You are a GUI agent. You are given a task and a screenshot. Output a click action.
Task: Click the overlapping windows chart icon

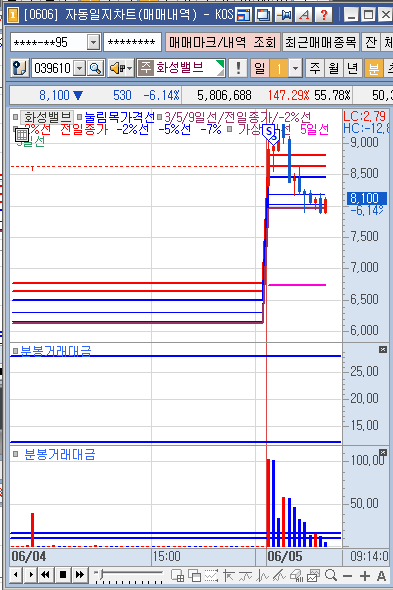click(x=194, y=575)
